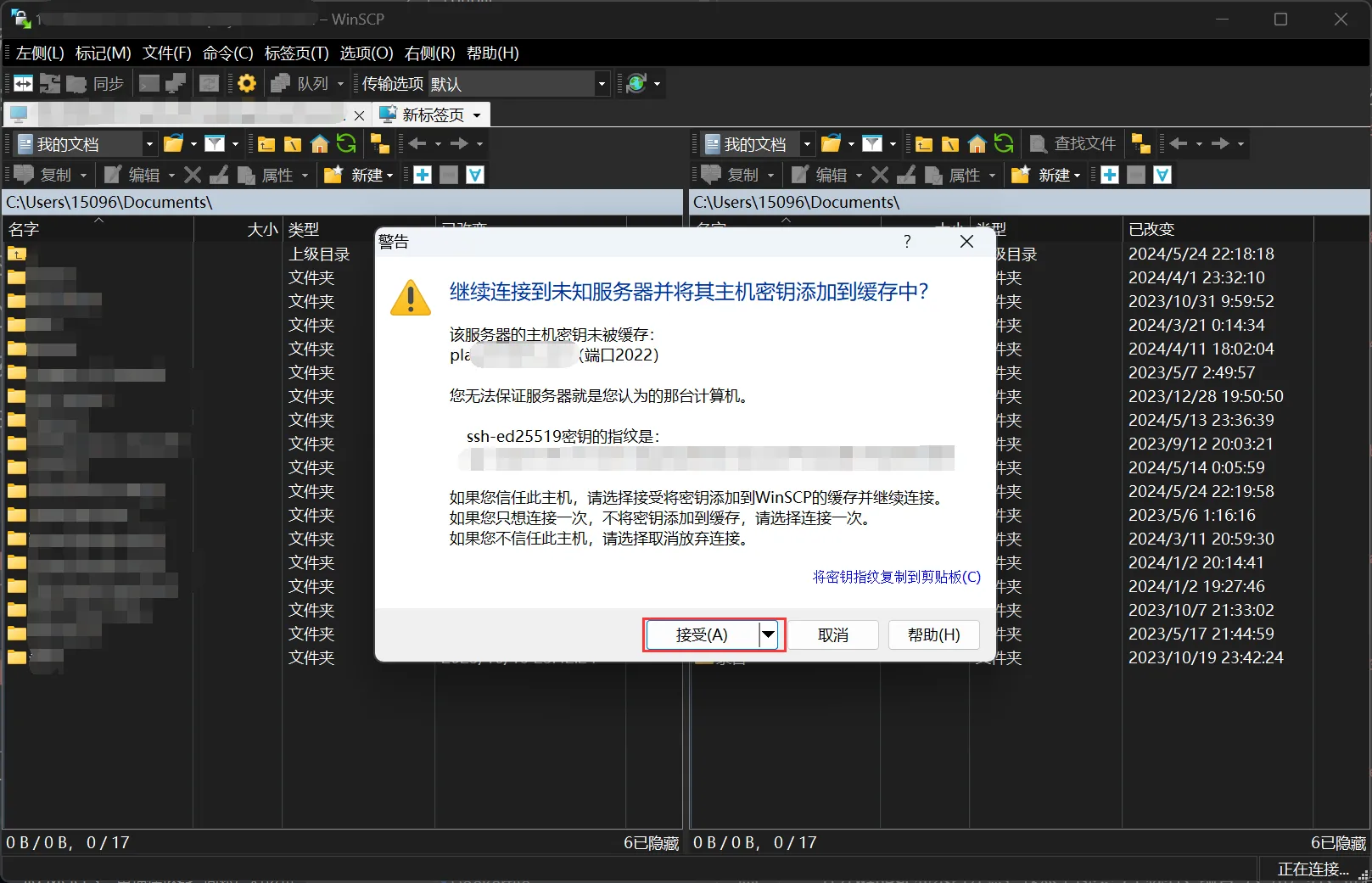
Task: Click right panel directory tree icon
Action: click(1141, 144)
